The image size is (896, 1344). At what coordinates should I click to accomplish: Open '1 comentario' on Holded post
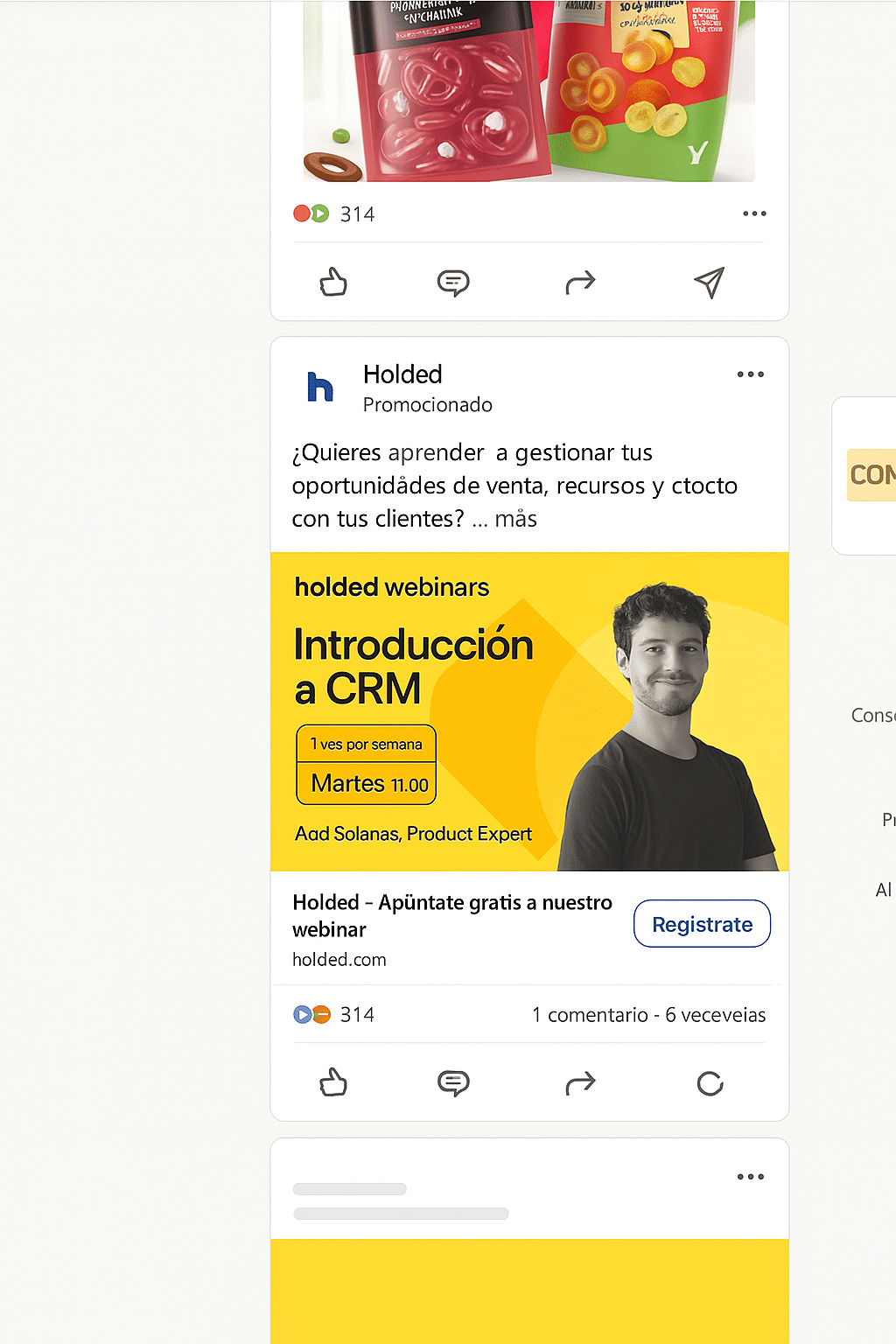(x=590, y=1015)
